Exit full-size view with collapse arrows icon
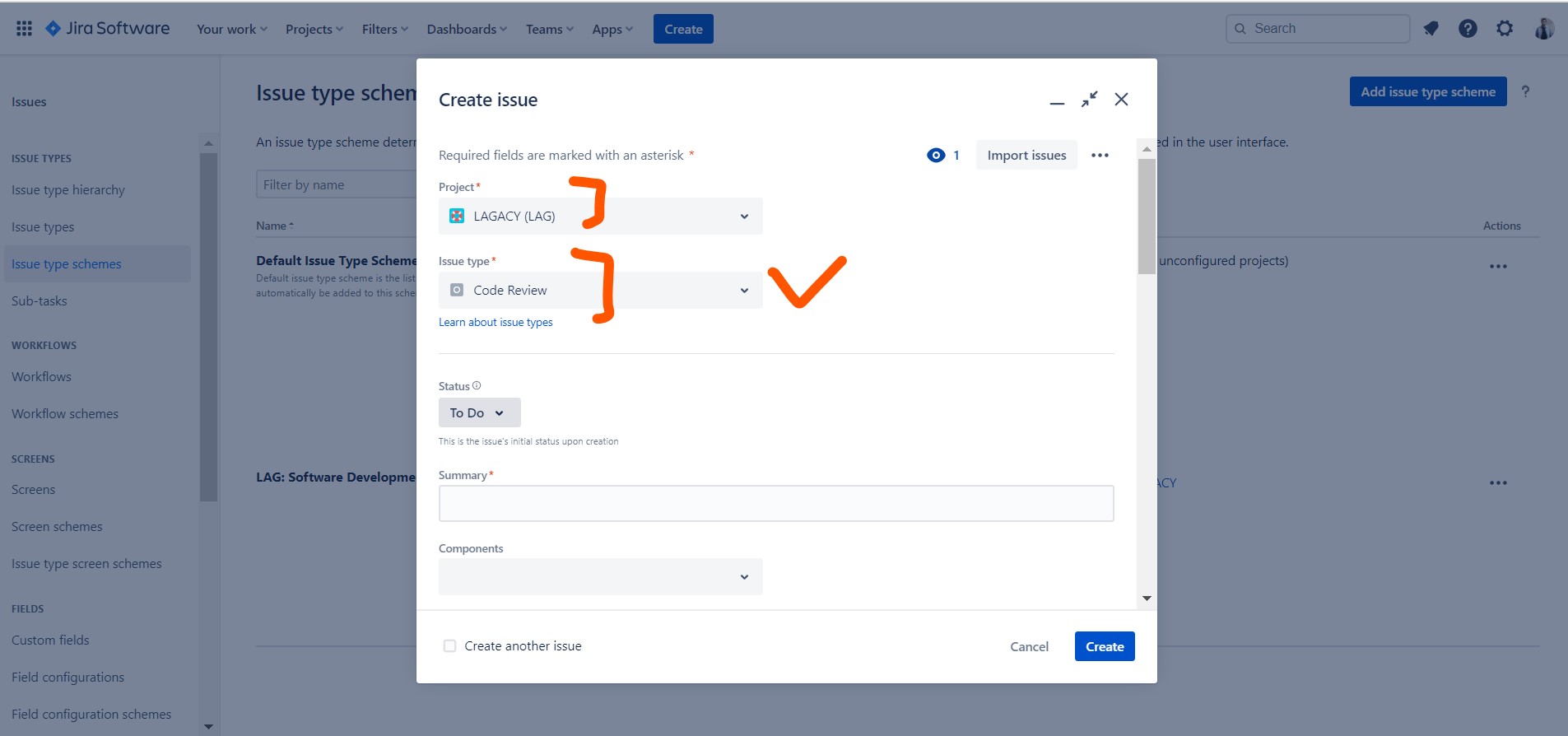Viewport: 1568px width, 736px height. pos(1089,100)
